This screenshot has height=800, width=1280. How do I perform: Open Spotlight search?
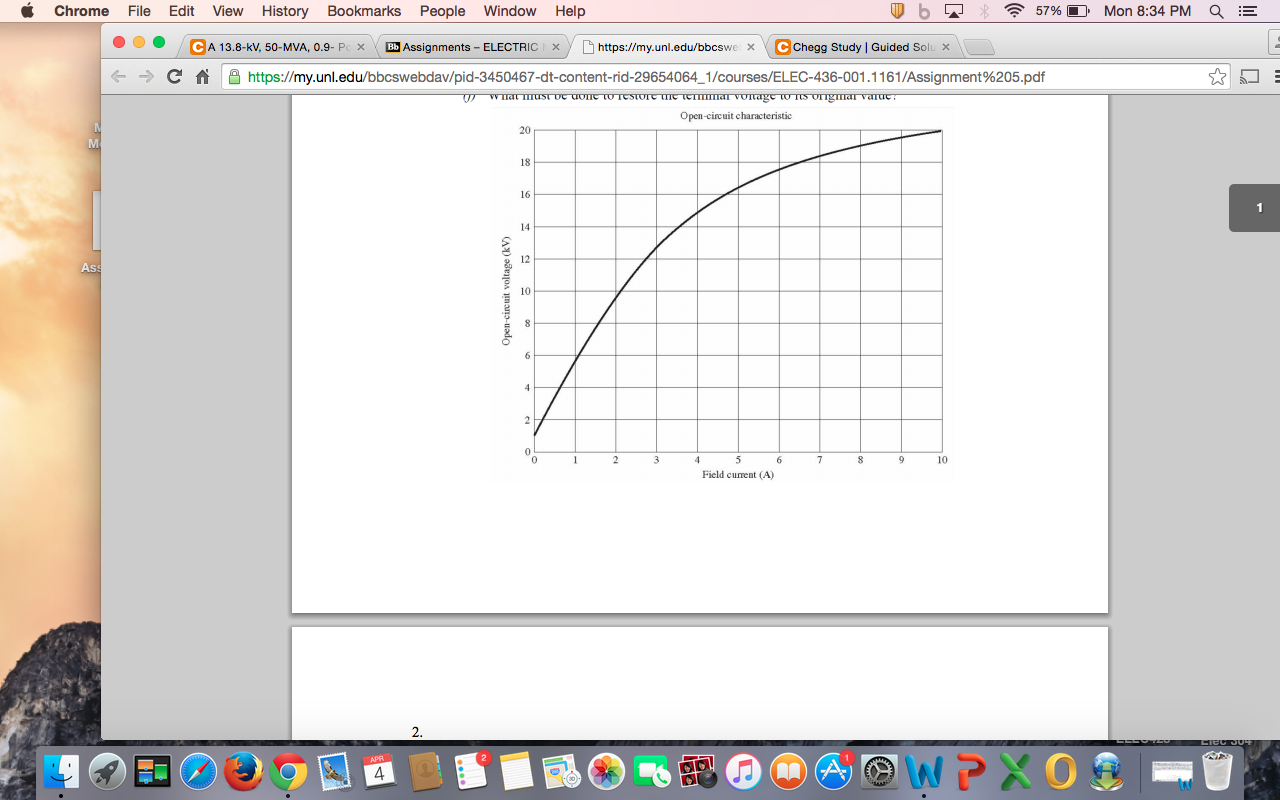pyautogui.click(x=1216, y=11)
